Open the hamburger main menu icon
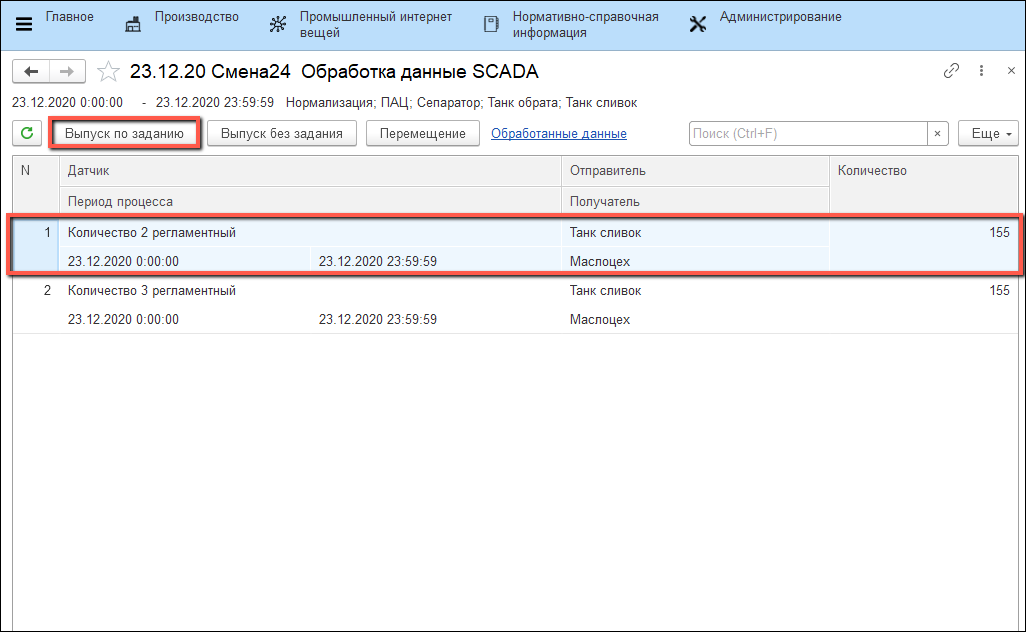1026x632 pixels. [x=24, y=24]
